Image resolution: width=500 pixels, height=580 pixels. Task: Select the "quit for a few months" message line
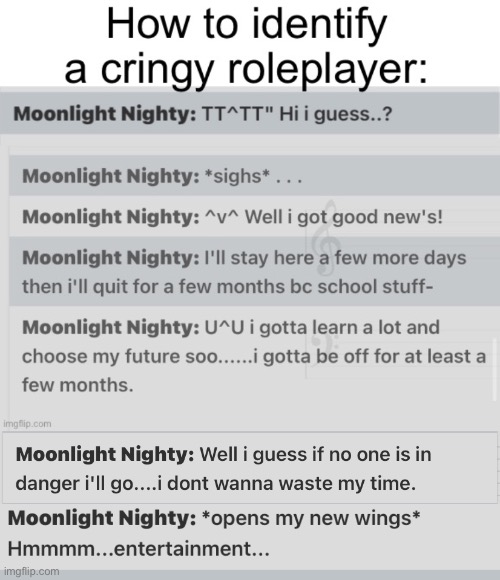tap(227, 287)
